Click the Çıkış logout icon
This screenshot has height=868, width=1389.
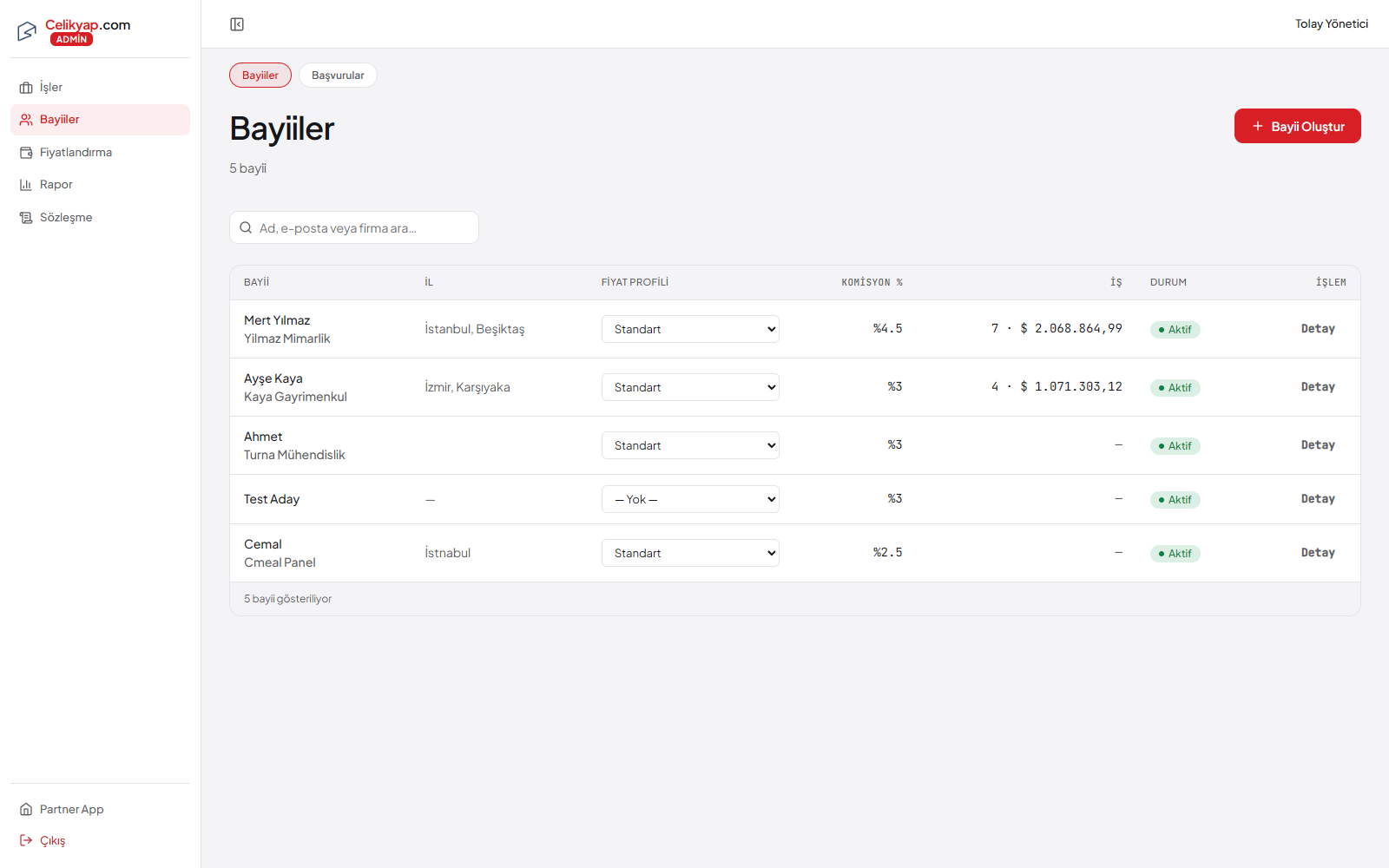point(26,840)
